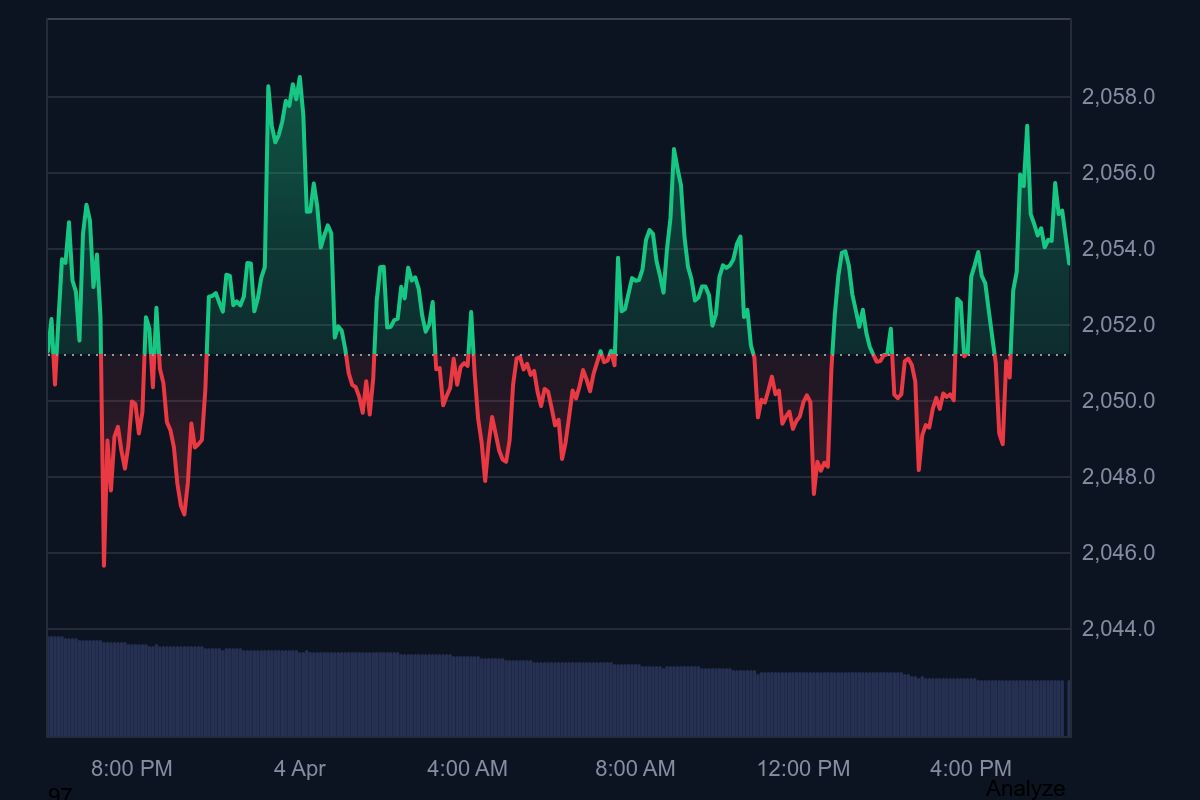Click the 2,050.0 price axis label

click(1118, 401)
